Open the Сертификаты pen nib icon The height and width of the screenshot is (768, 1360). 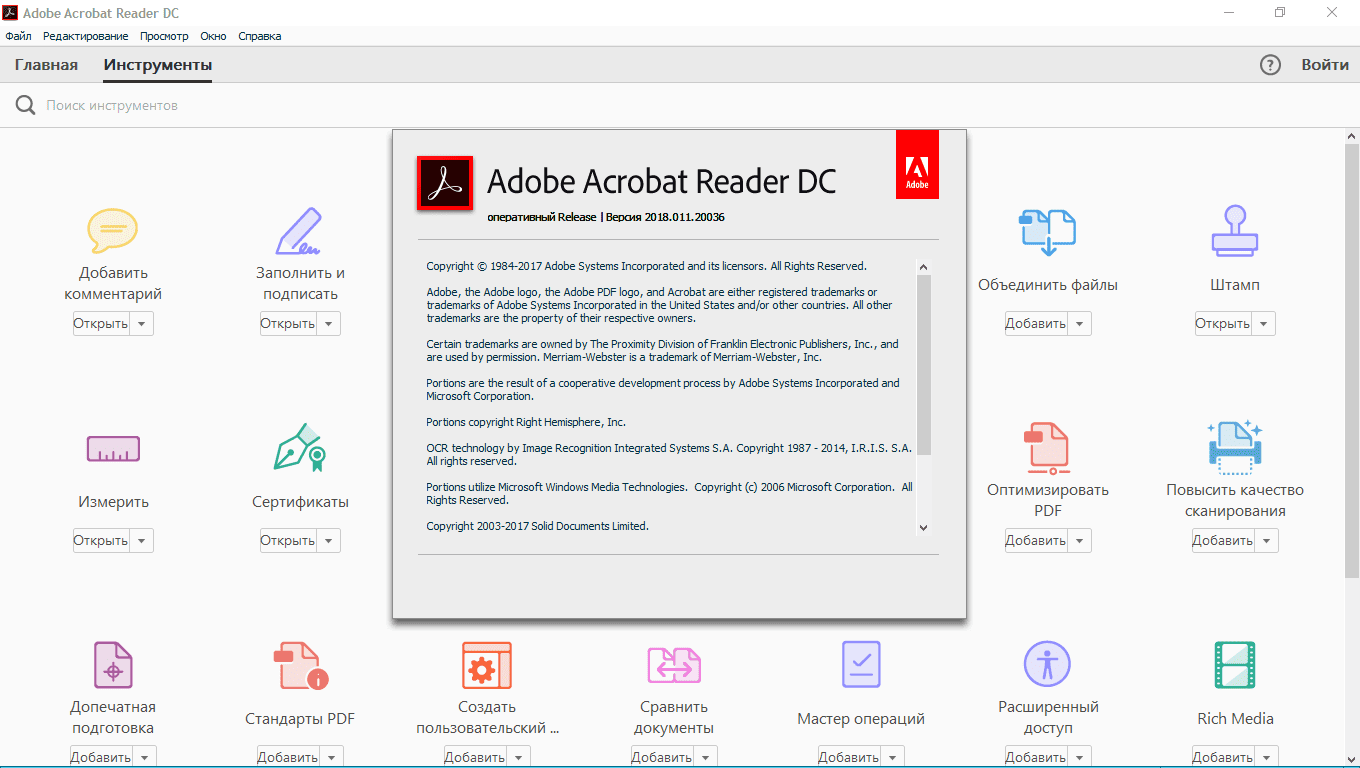pos(299,448)
